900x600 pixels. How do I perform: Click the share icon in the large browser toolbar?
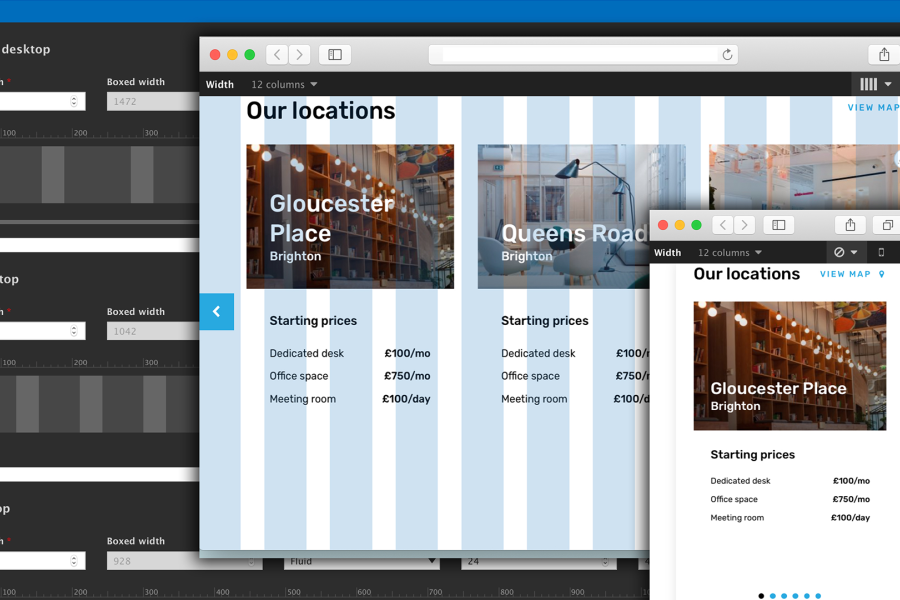(883, 55)
